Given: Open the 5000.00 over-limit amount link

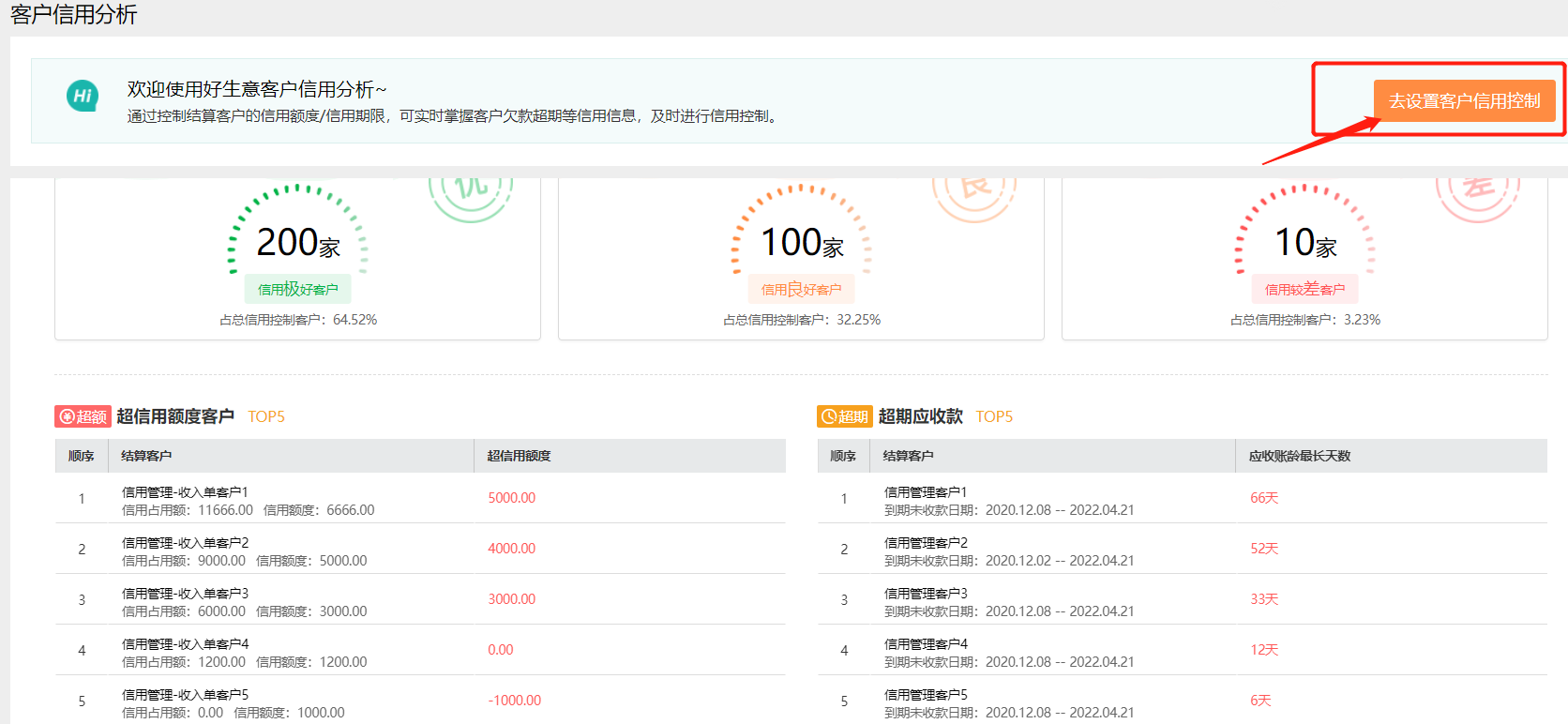Looking at the screenshot, I should (511, 498).
